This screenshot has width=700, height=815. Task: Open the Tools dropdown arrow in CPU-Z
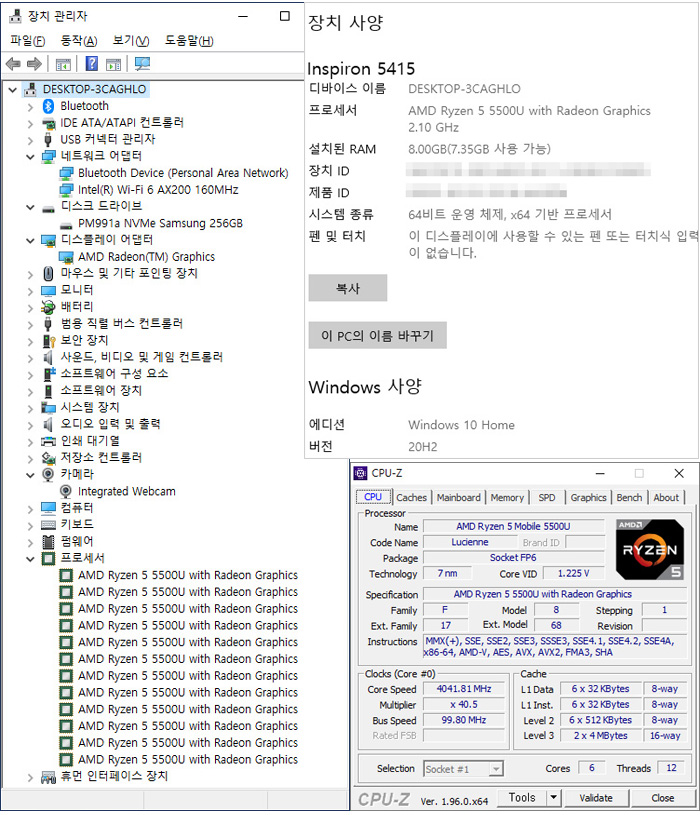tap(553, 797)
